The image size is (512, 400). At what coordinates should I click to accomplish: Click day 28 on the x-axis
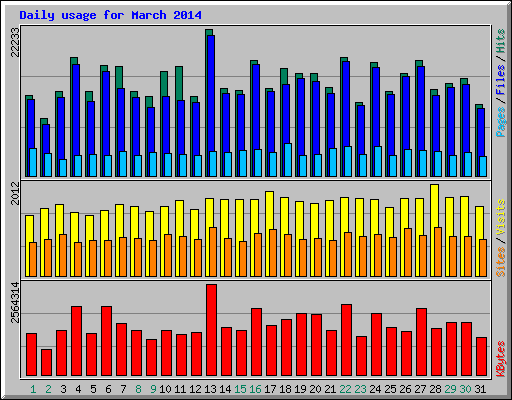point(435,389)
